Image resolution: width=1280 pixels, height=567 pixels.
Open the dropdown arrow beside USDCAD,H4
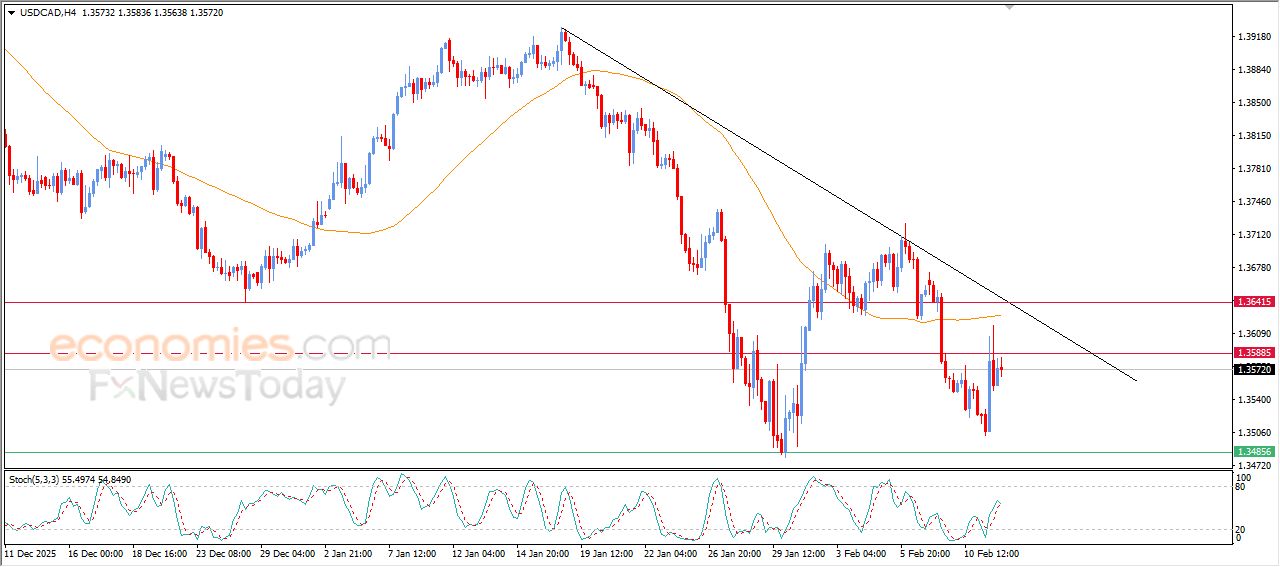pos(12,13)
